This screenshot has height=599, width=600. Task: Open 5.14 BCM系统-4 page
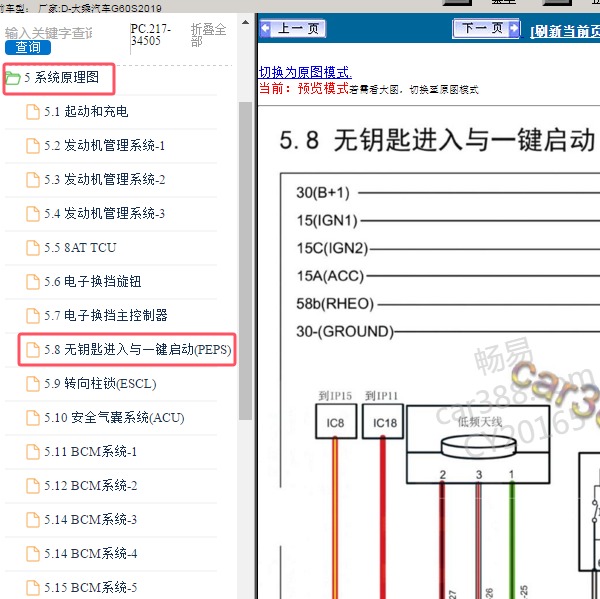[90, 553]
